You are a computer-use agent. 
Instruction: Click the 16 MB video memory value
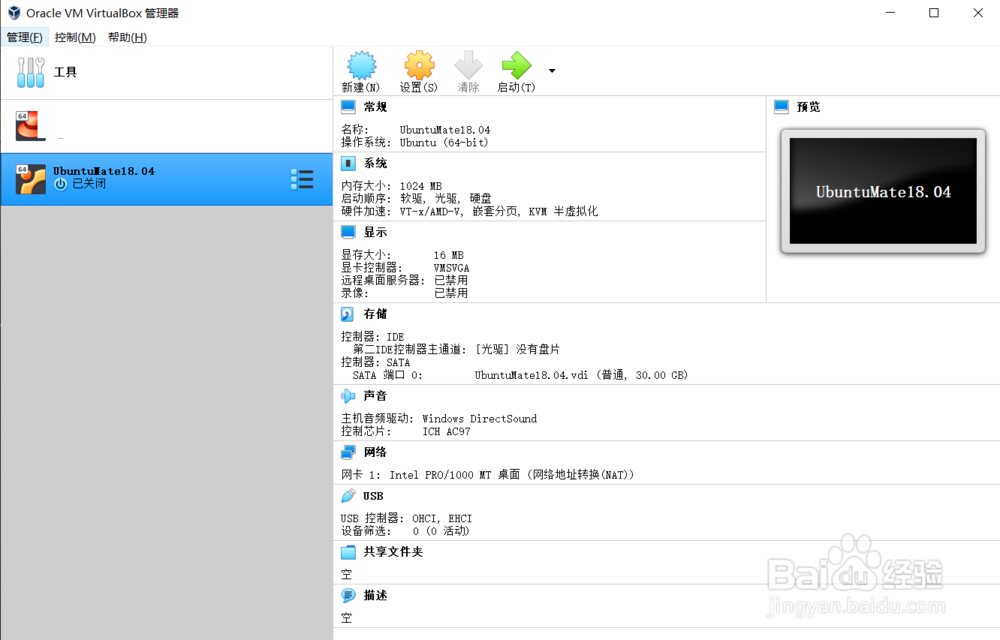(x=448, y=255)
